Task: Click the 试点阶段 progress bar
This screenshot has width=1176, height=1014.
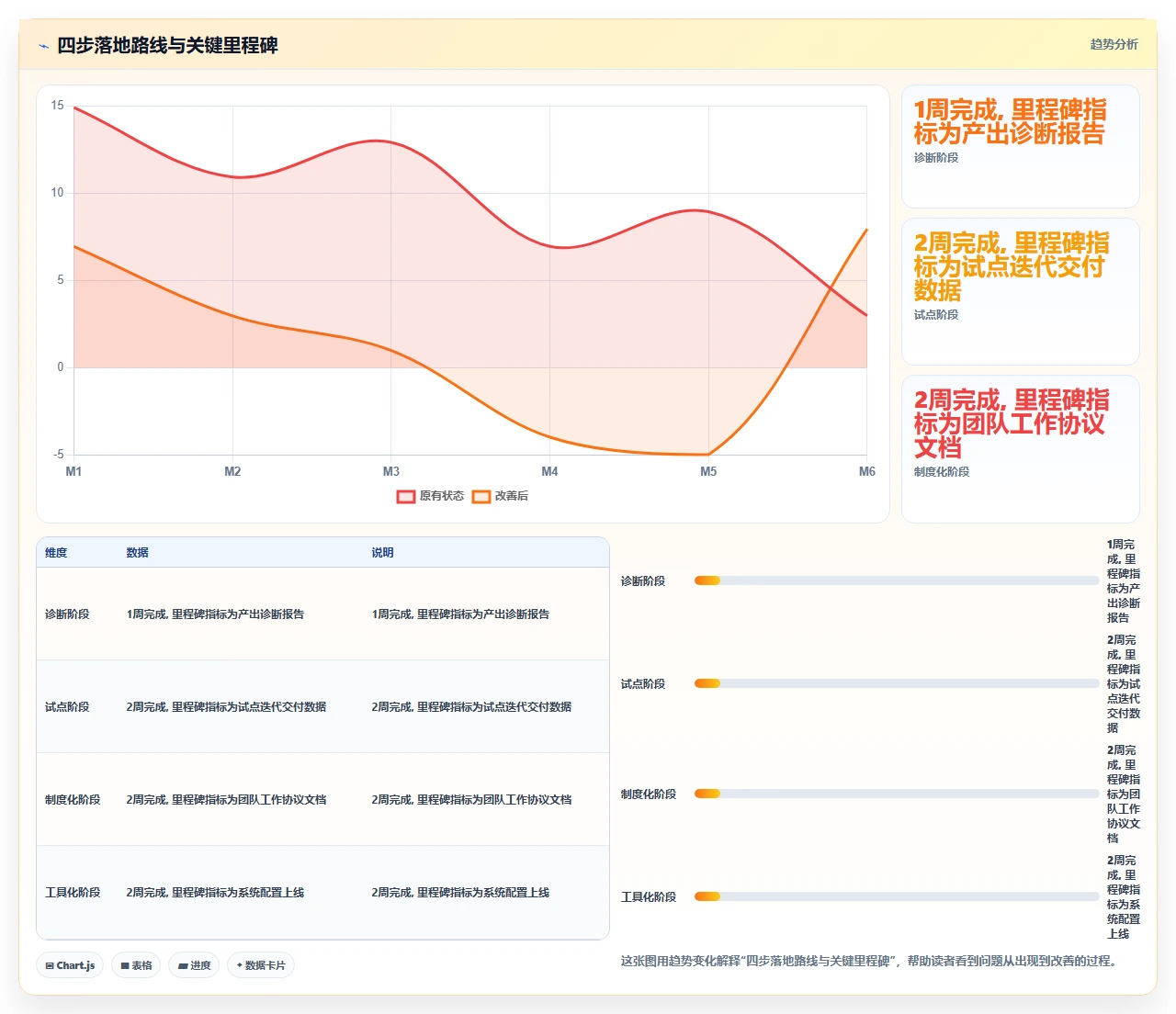Action: [x=897, y=683]
